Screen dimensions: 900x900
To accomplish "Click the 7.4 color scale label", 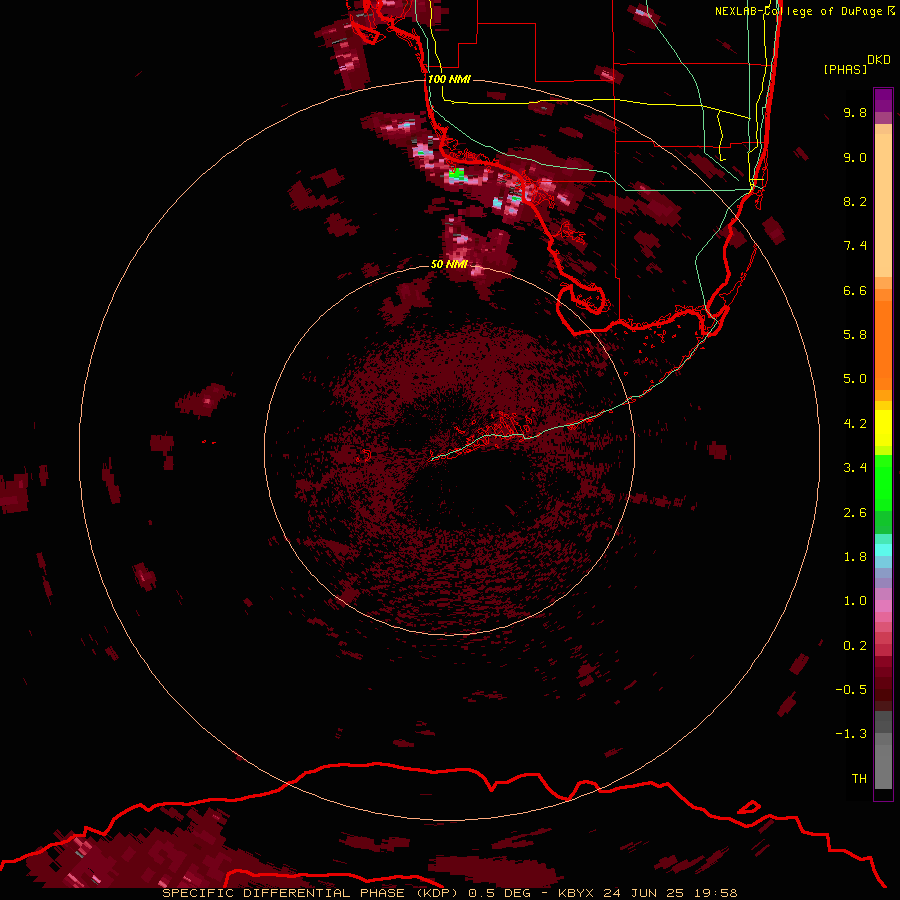I will (855, 246).
